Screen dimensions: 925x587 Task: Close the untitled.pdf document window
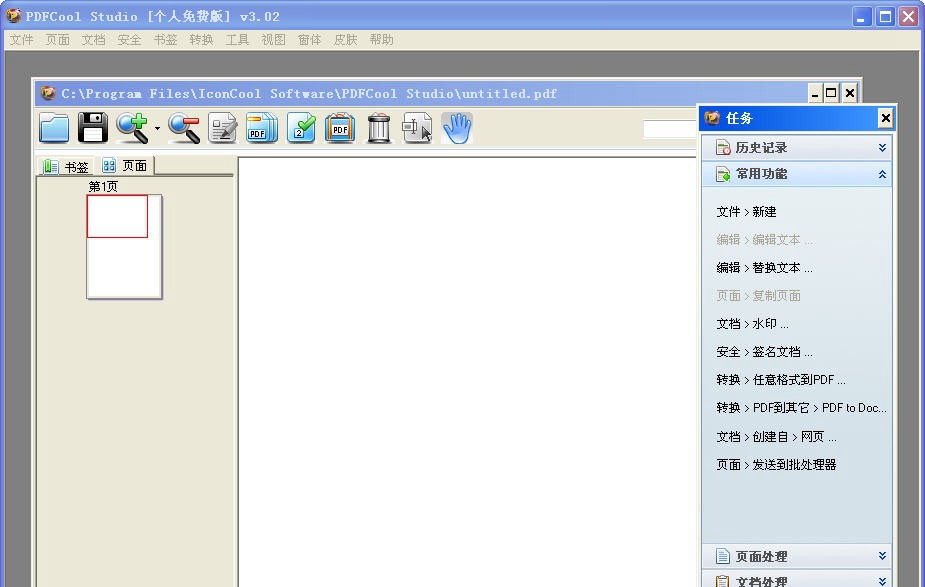849,93
